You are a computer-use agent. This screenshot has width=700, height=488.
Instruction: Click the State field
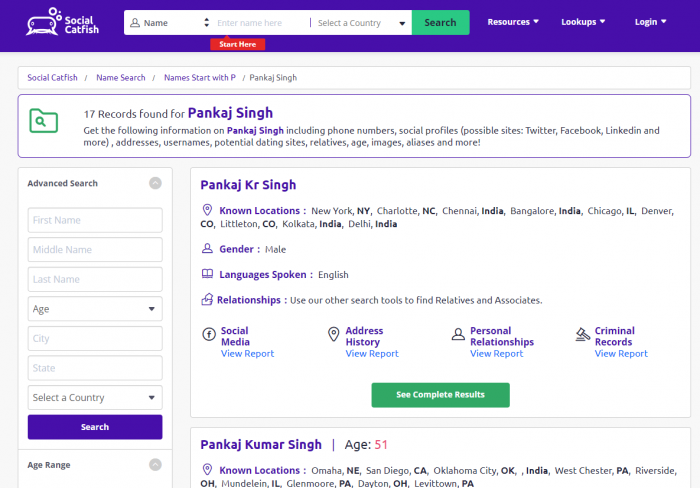point(95,368)
